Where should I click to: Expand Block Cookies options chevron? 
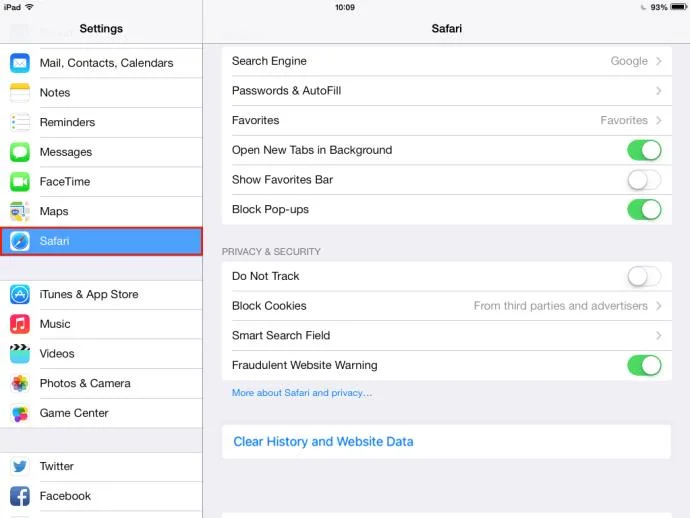659,306
